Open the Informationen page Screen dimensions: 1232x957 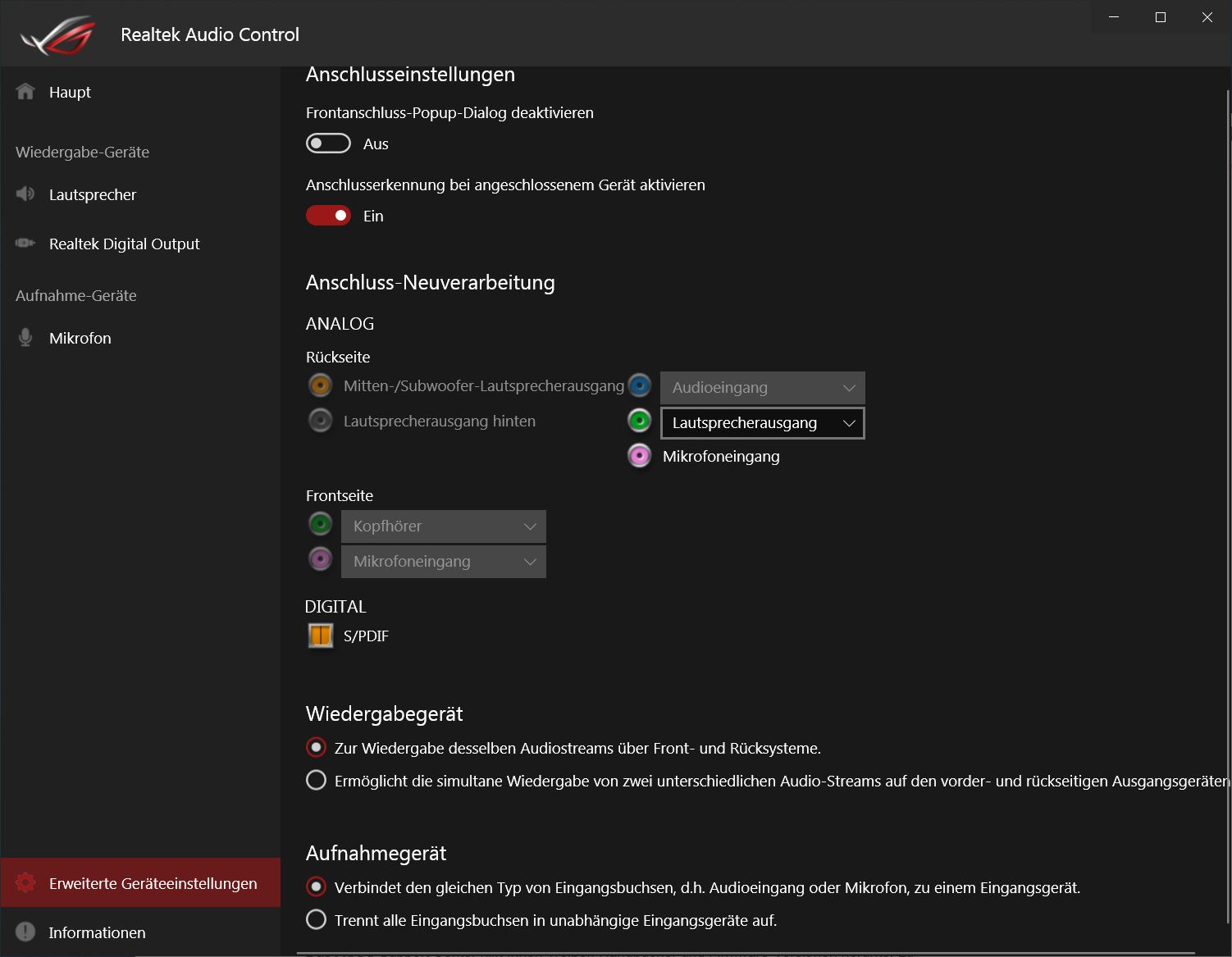click(97, 933)
